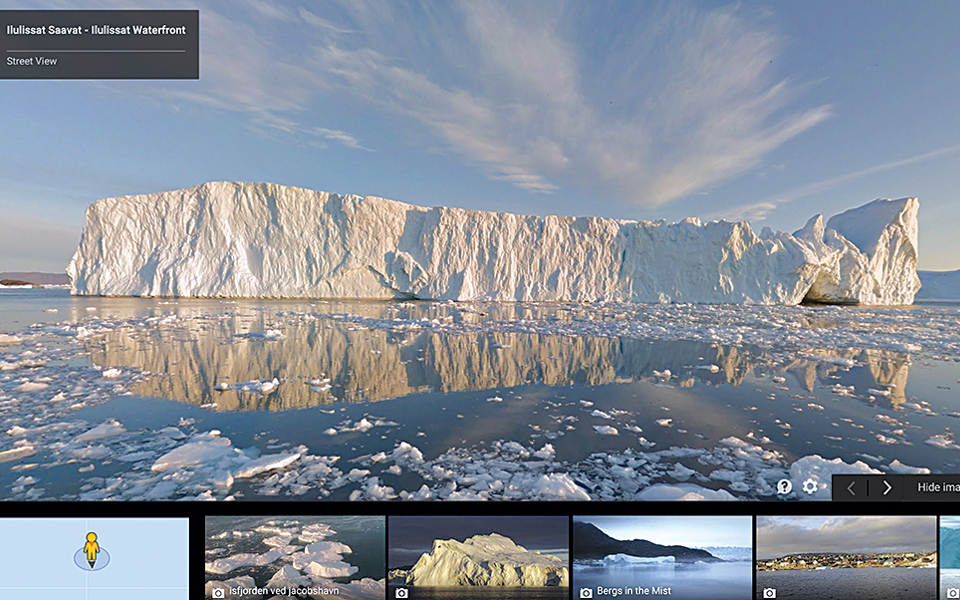Click the help question mark icon
Screen dimensions: 960x600
785,487
